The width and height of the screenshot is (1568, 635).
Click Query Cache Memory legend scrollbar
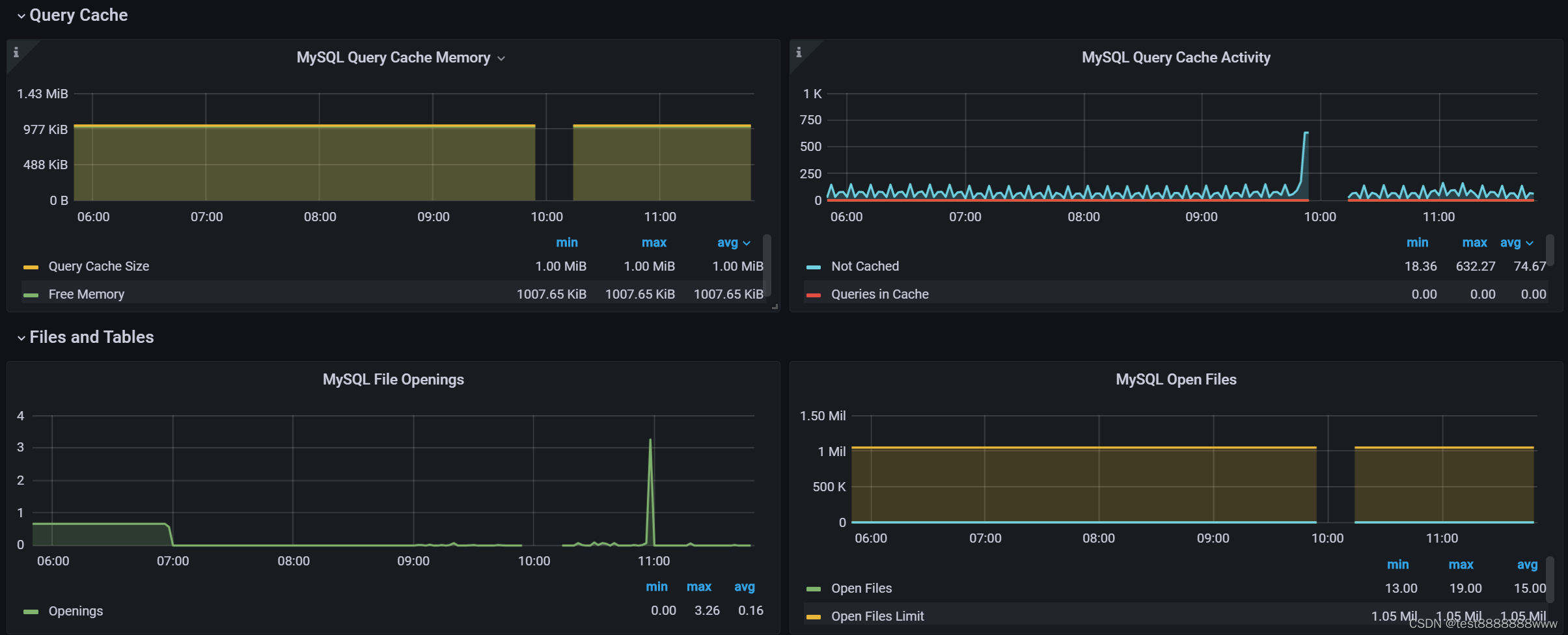767,265
